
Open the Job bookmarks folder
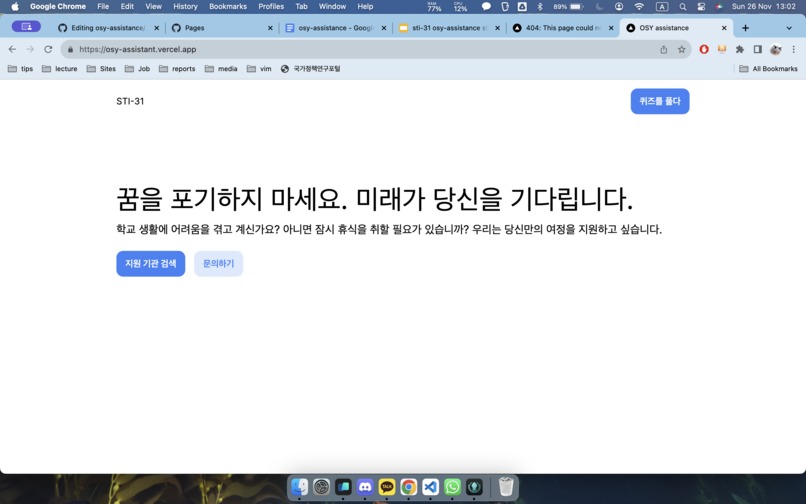[x=137, y=68]
